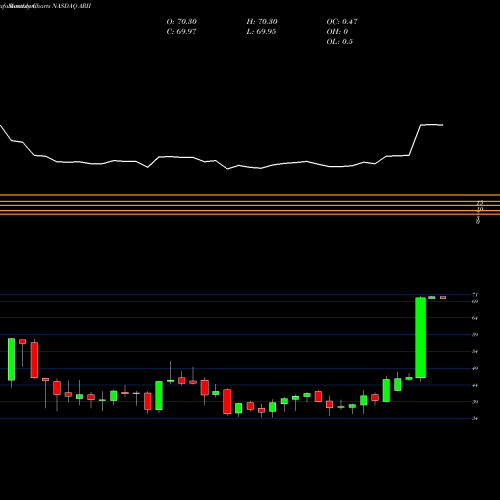500x500 pixels.
Task: Click the 54 price axis label
Action: (x=475, y=351)
